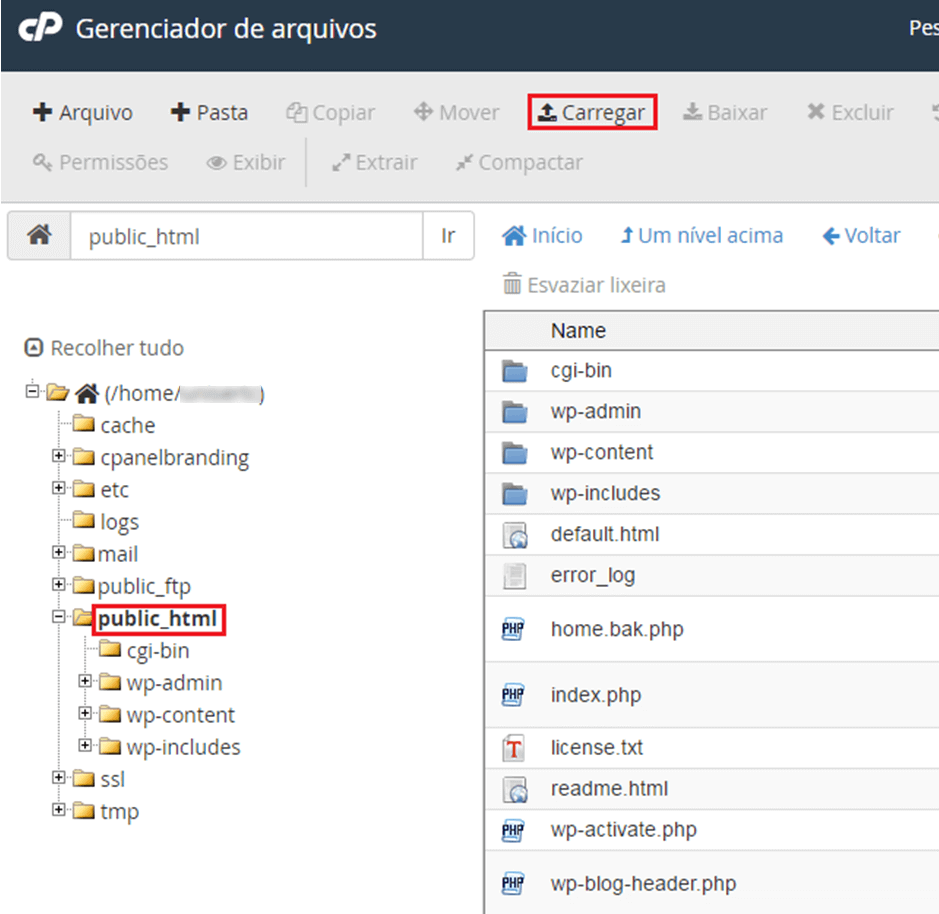Click the home.bak.php PHP icon
This screenshot has width=939, height=914.
[x=513, y=629]
